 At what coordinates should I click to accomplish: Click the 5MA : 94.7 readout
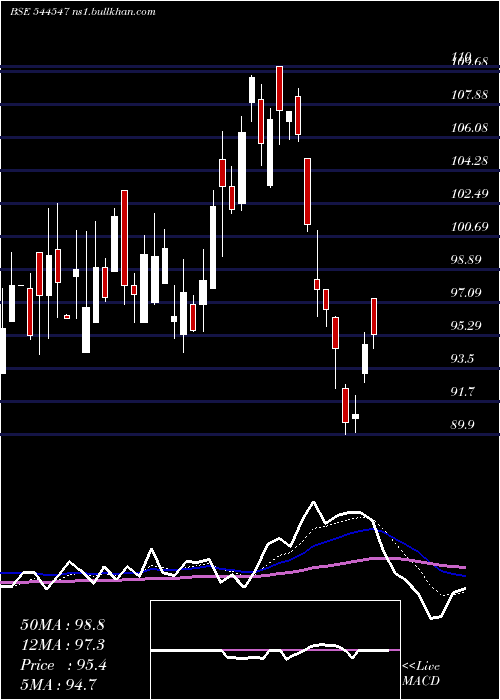pyautogui.click(x=59, y=684)
